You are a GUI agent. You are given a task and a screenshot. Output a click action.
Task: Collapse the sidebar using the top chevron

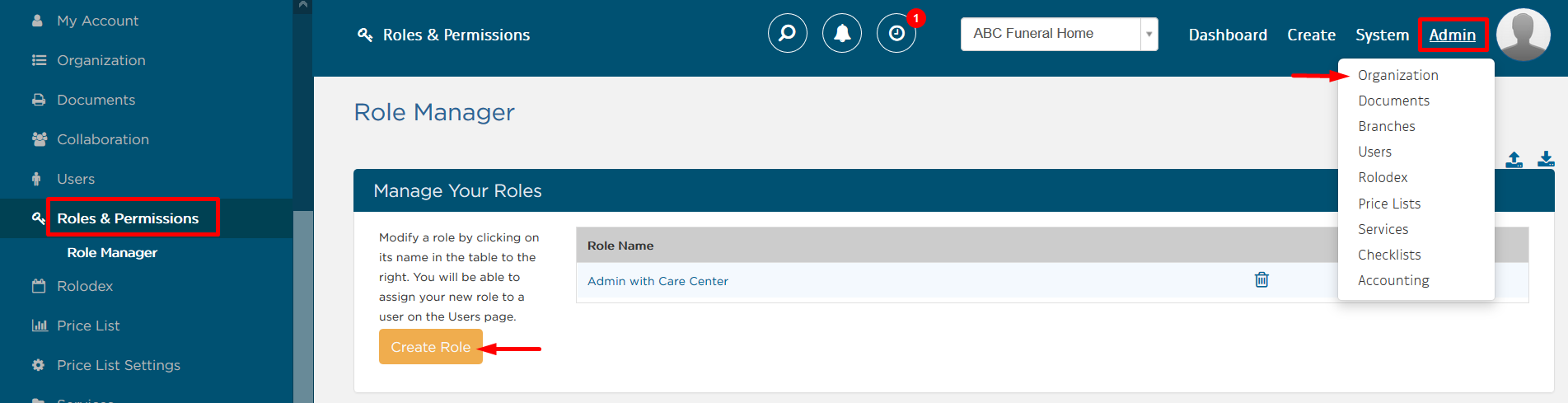[303, 6]
